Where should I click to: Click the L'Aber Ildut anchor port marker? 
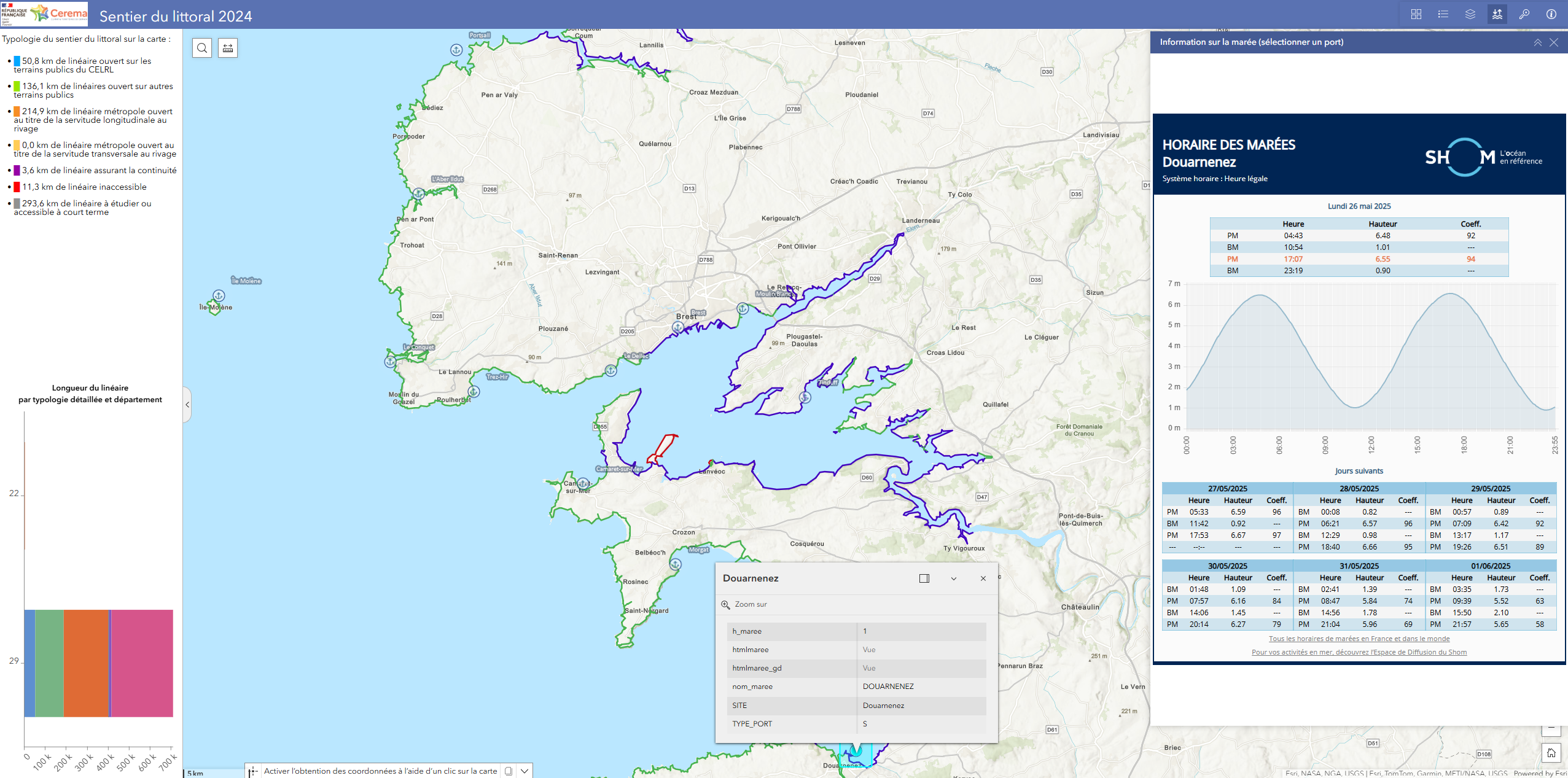coord(418,193)
